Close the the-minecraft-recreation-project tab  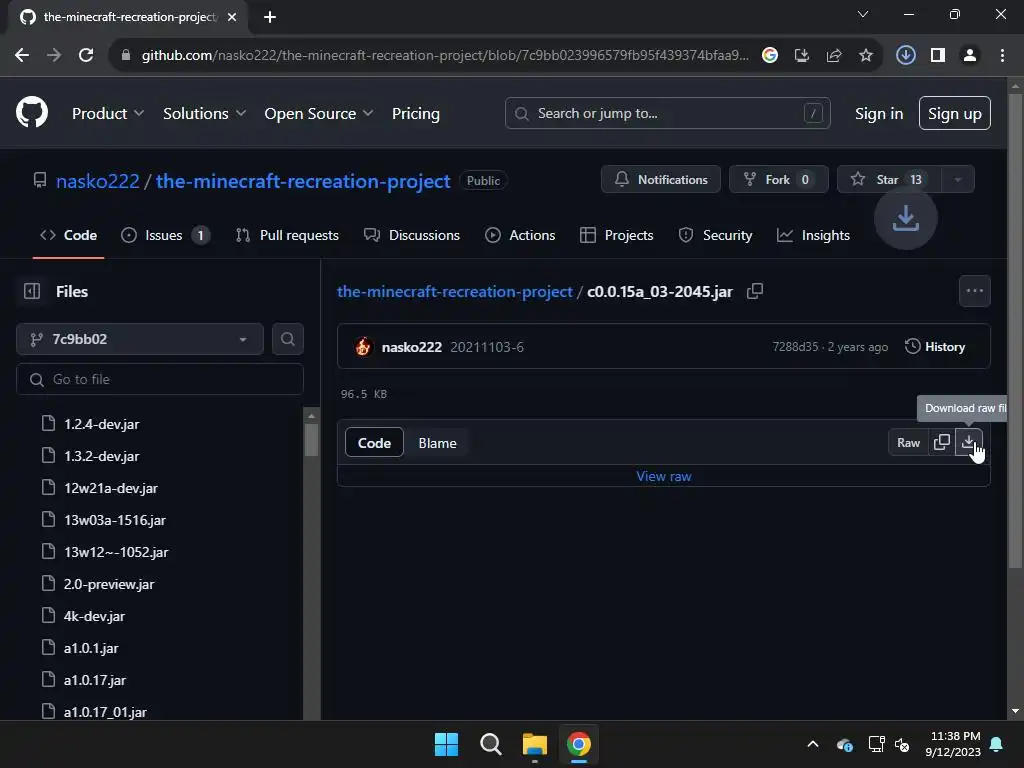[x=232, y=17]
